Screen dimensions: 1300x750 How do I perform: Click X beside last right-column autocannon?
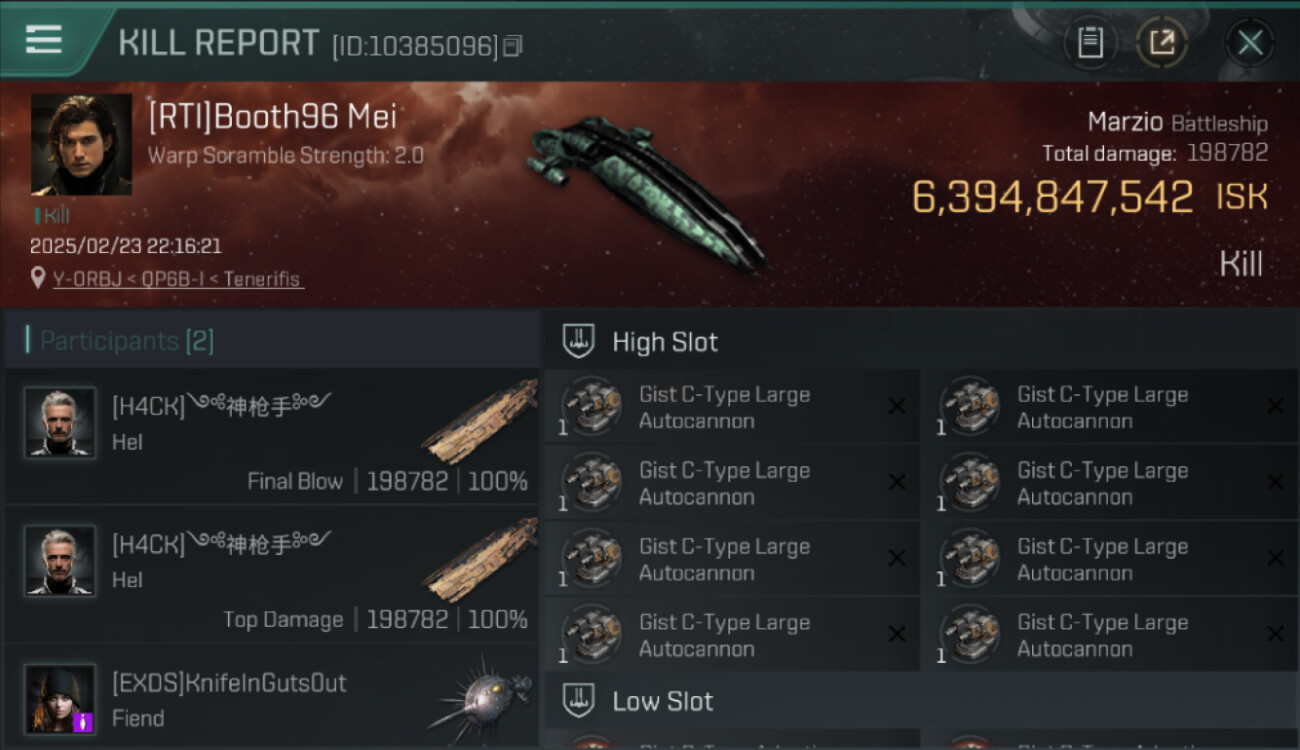point(1275,634)
